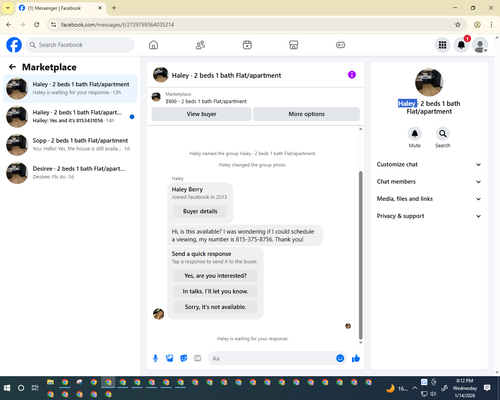
Task: Open Facebook home via logo
Action: click(x=14, y=45)
